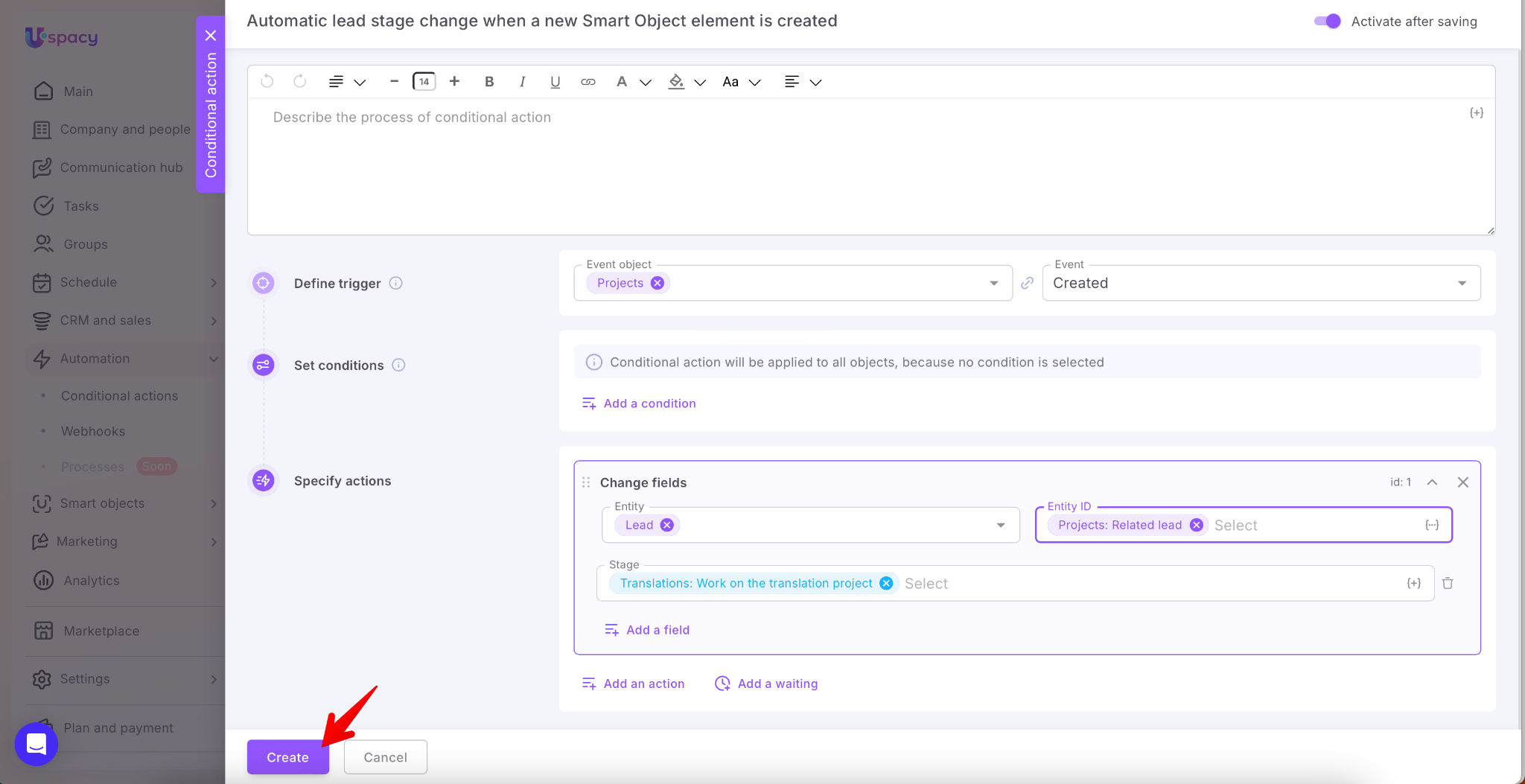Click the italic formatting icon
The image size is (1525, 784).
pyautogui.click(x=522, y=82)
